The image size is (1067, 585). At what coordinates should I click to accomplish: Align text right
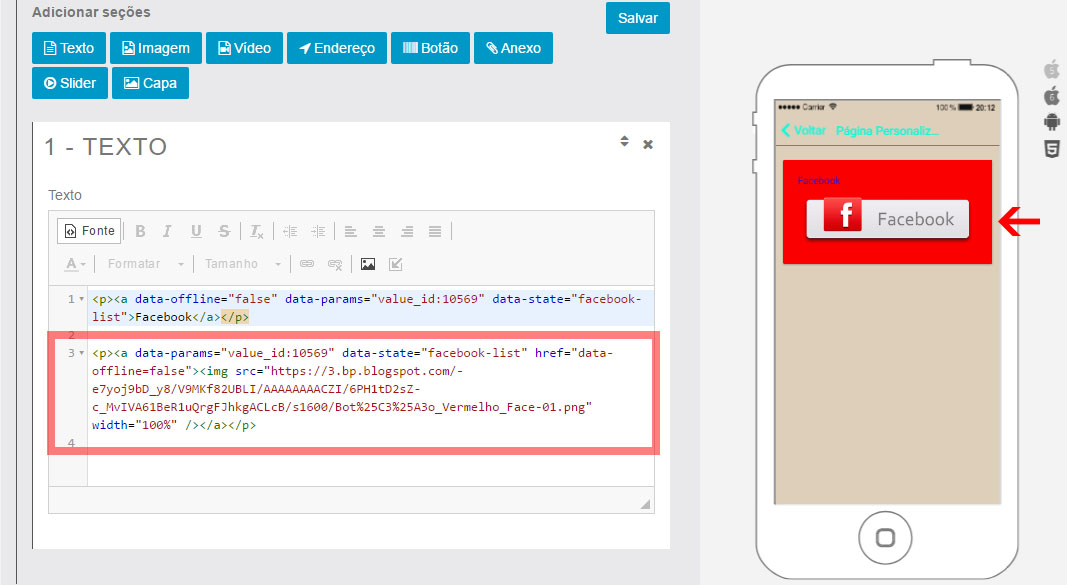coord(407,231)
